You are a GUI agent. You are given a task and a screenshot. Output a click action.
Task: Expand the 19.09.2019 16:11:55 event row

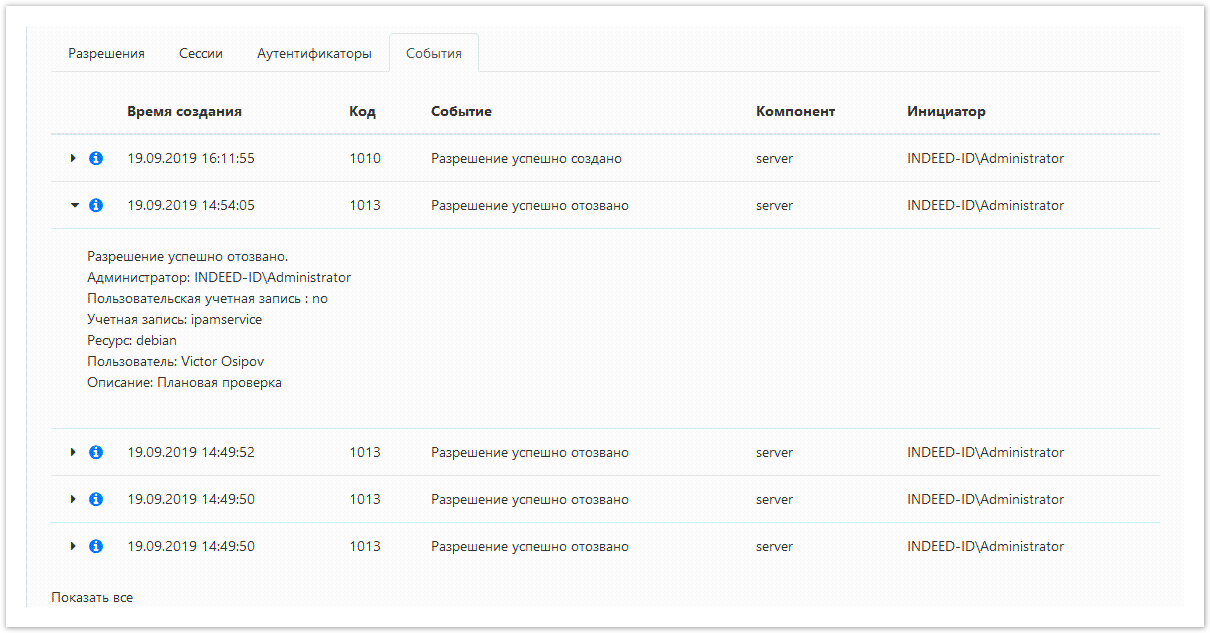click(x=73, y=158)
